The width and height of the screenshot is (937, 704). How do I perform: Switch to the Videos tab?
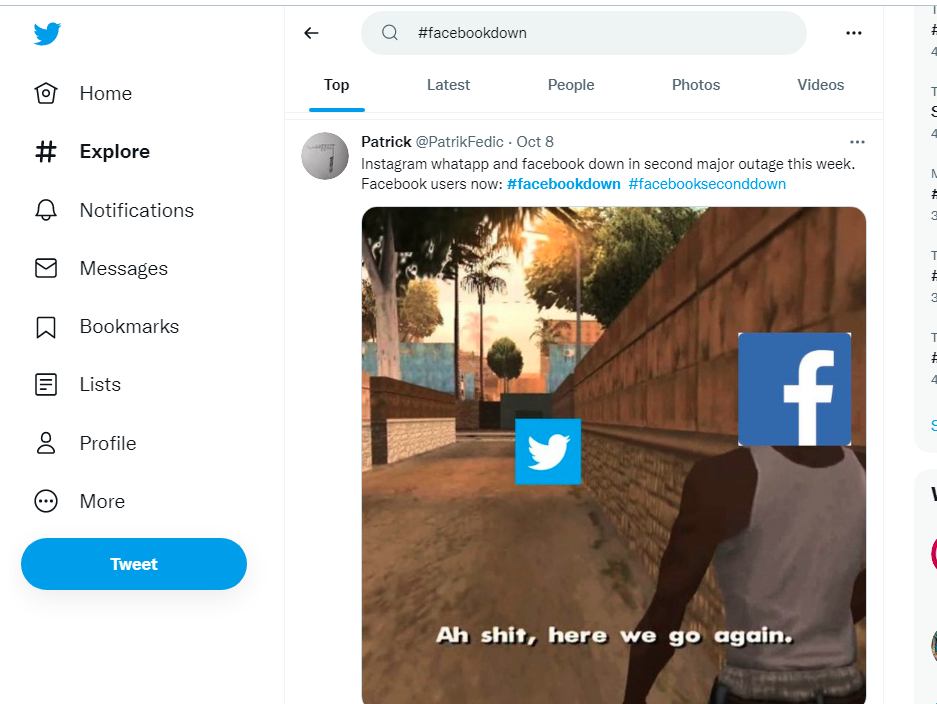tap(820, 85)
